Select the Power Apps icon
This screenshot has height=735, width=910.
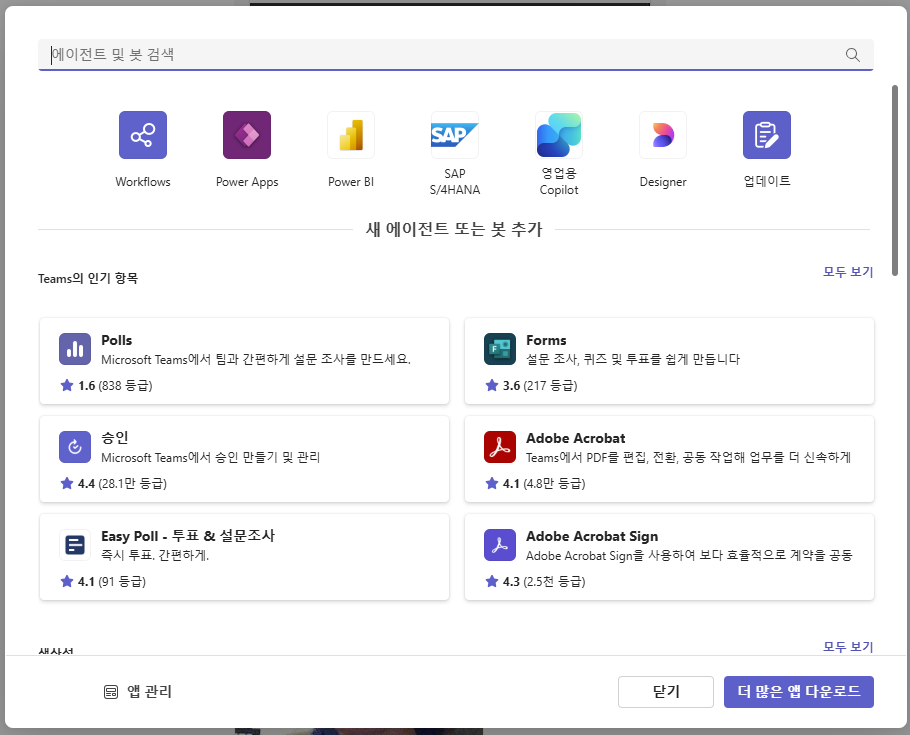[247, 135]
